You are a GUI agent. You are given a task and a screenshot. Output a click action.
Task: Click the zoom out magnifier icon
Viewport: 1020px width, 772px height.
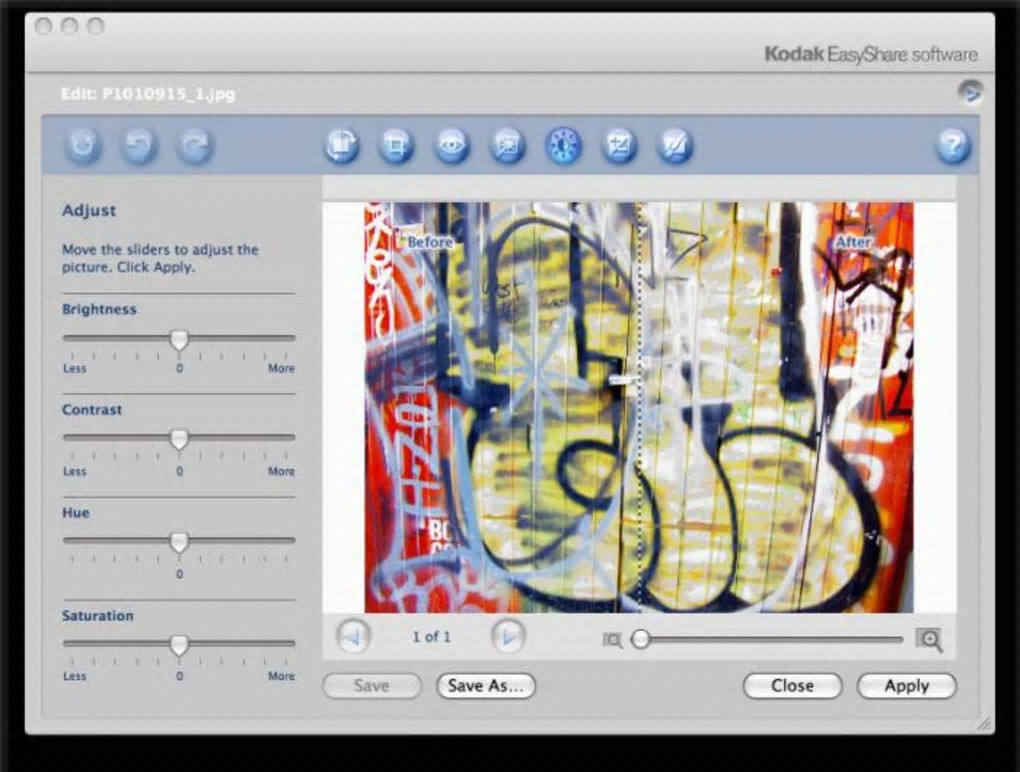(612, 640)
